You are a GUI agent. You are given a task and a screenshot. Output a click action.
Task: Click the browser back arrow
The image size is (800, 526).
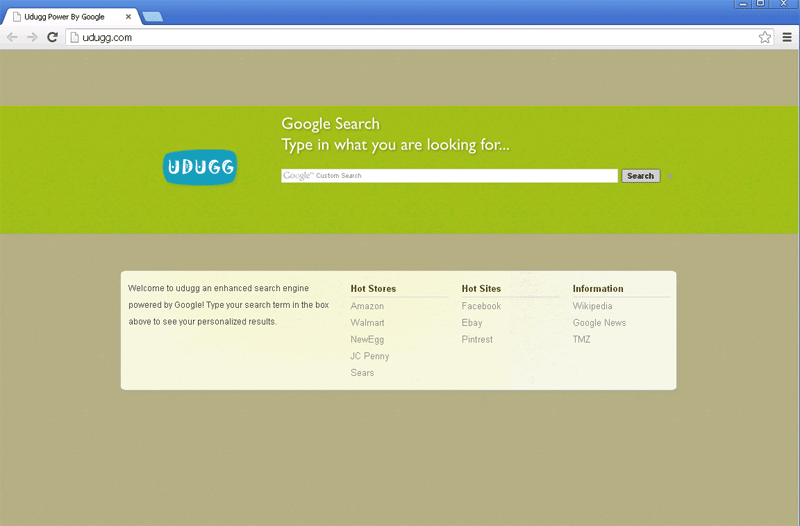[x=12, y=37]
